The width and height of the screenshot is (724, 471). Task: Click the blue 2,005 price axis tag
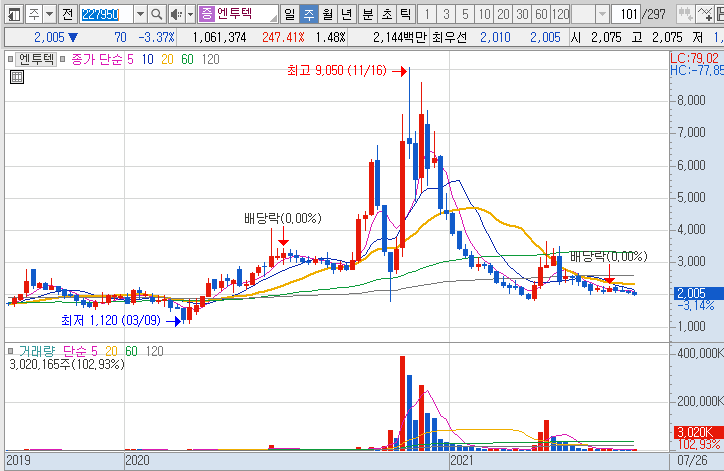point(697,293)
